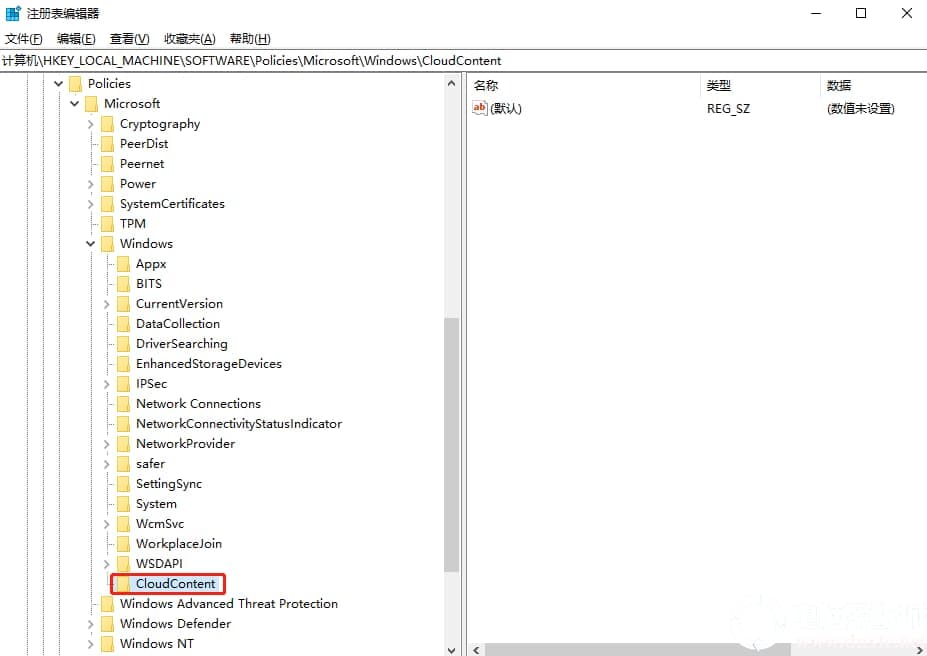
Task: Click the NetworkProvider folder icon
Action: pos(123,444)
